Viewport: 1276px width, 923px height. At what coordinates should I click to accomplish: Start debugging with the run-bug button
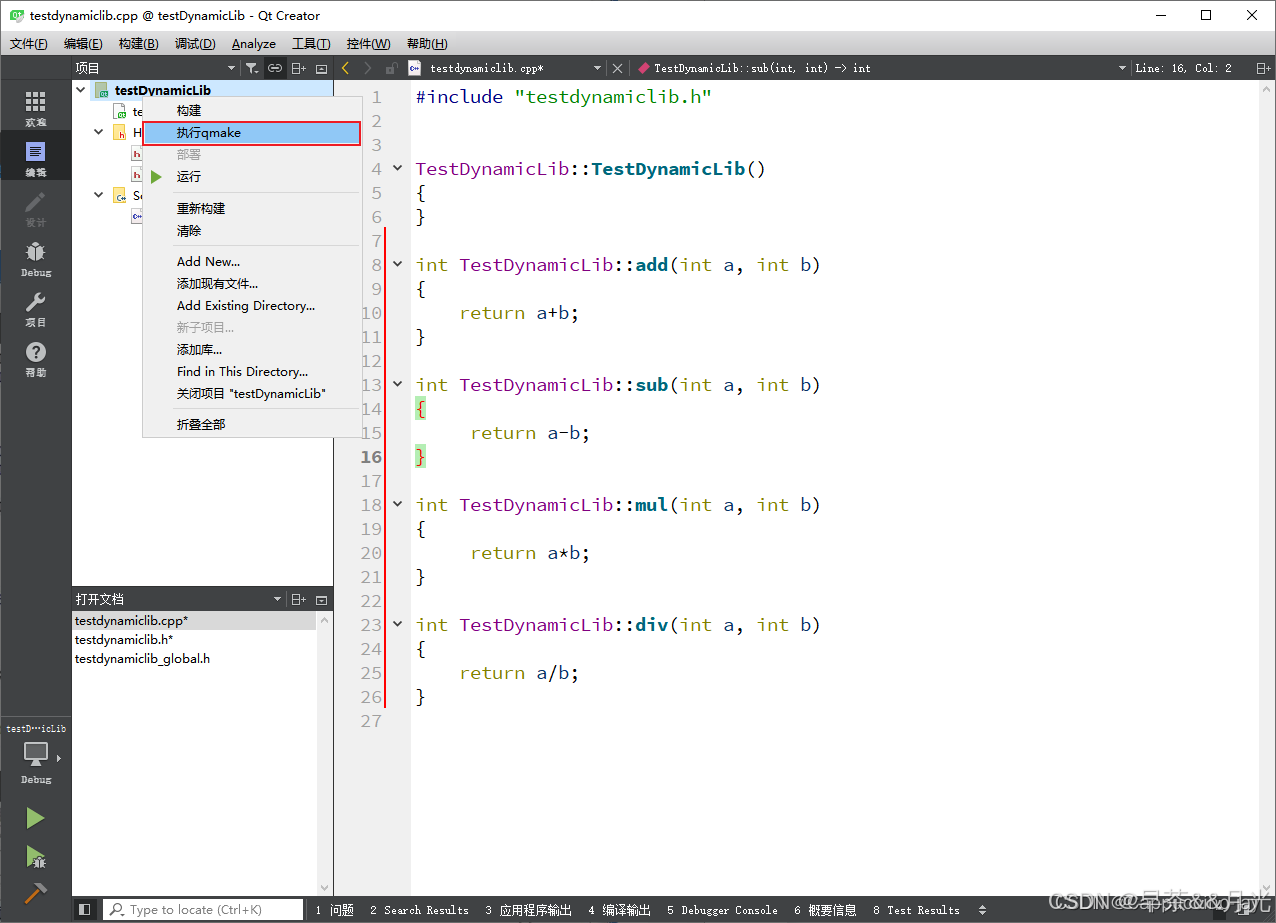click(x=36, y=856)
